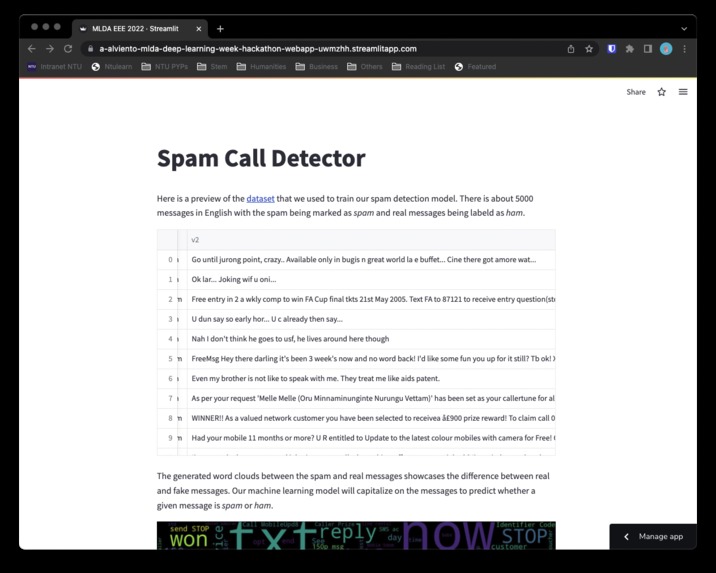Open Business bookmark folder
This screenshot has width=716, height=573.
pyautogui.click(x=317, y=67)
